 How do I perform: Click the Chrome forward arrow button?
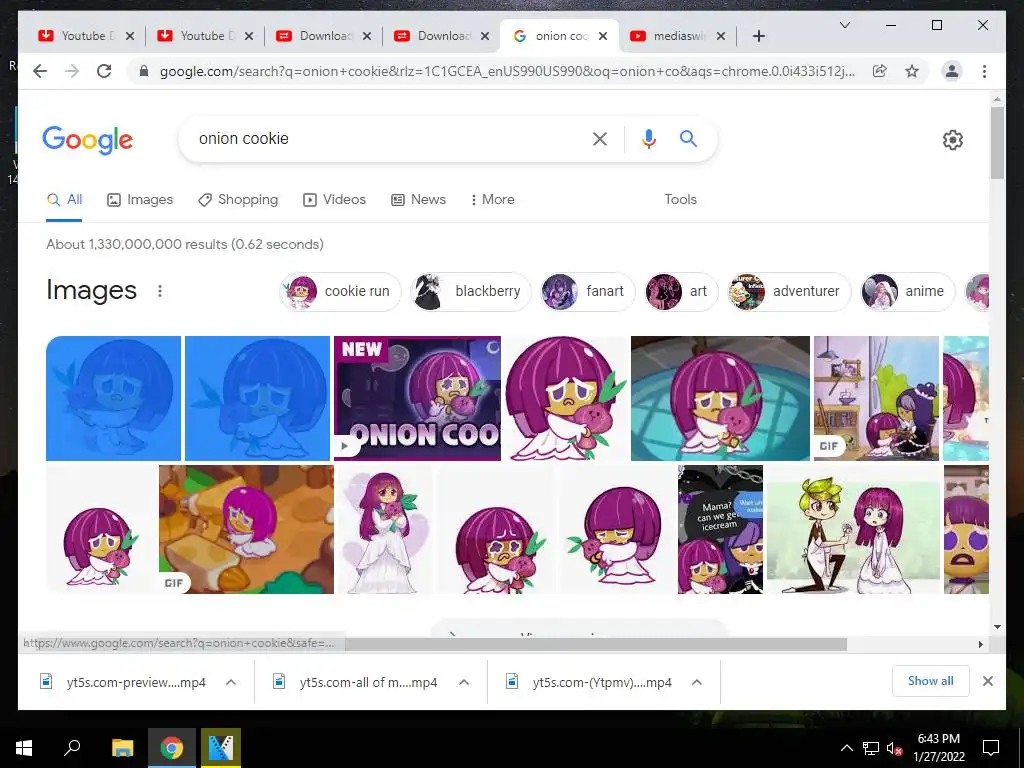click(72, 71)
